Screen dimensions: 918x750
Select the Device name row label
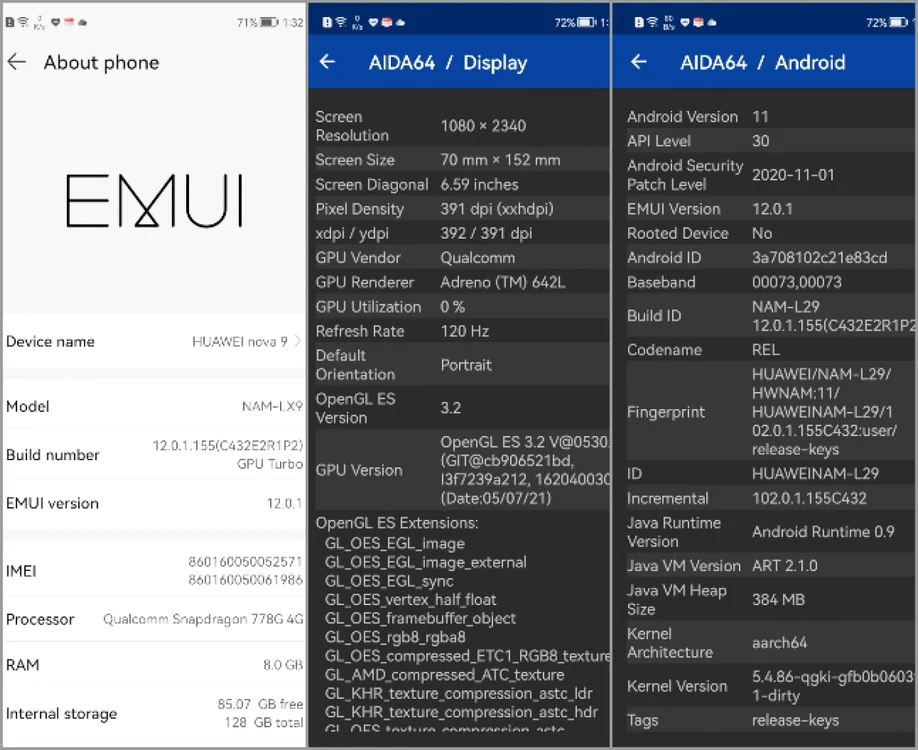50,341
